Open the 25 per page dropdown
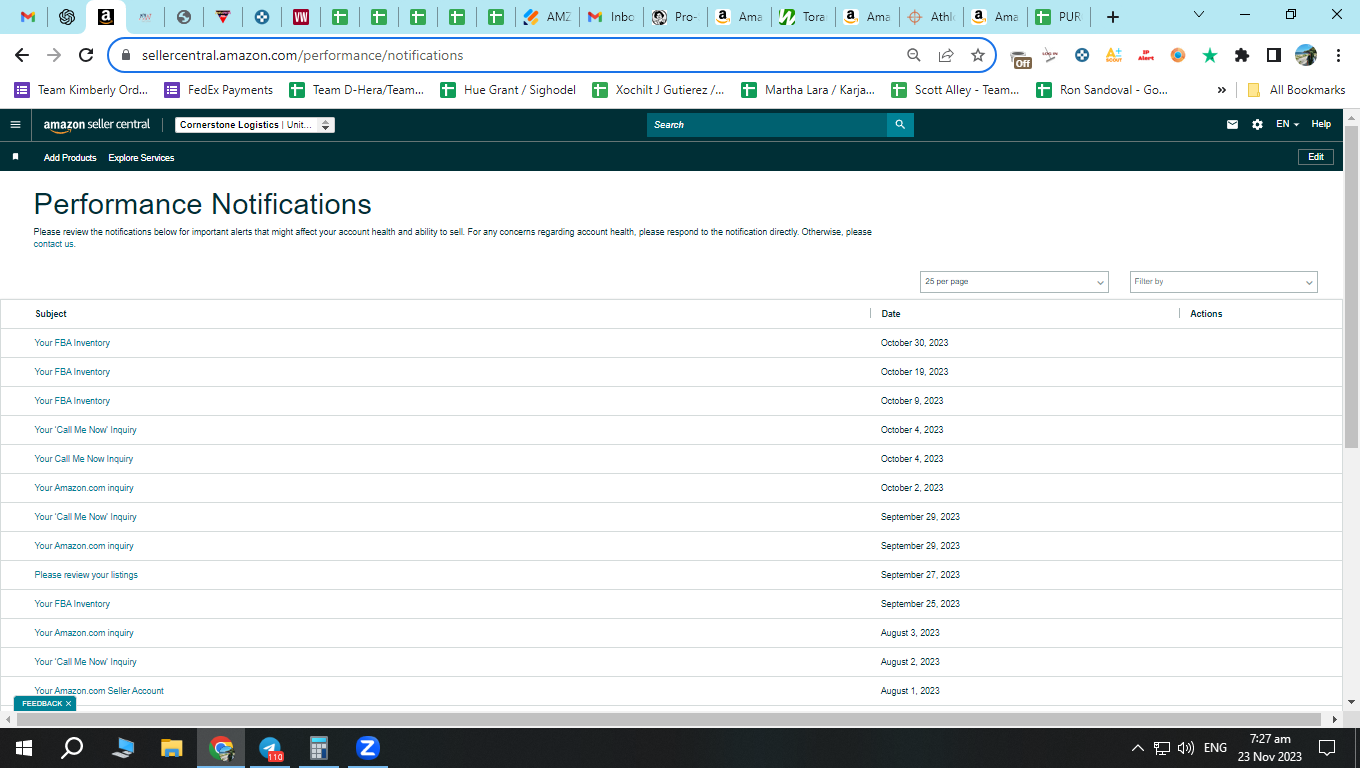Screen dimensions: 1360x768 pyautogui.click(x=1014, y=282)
